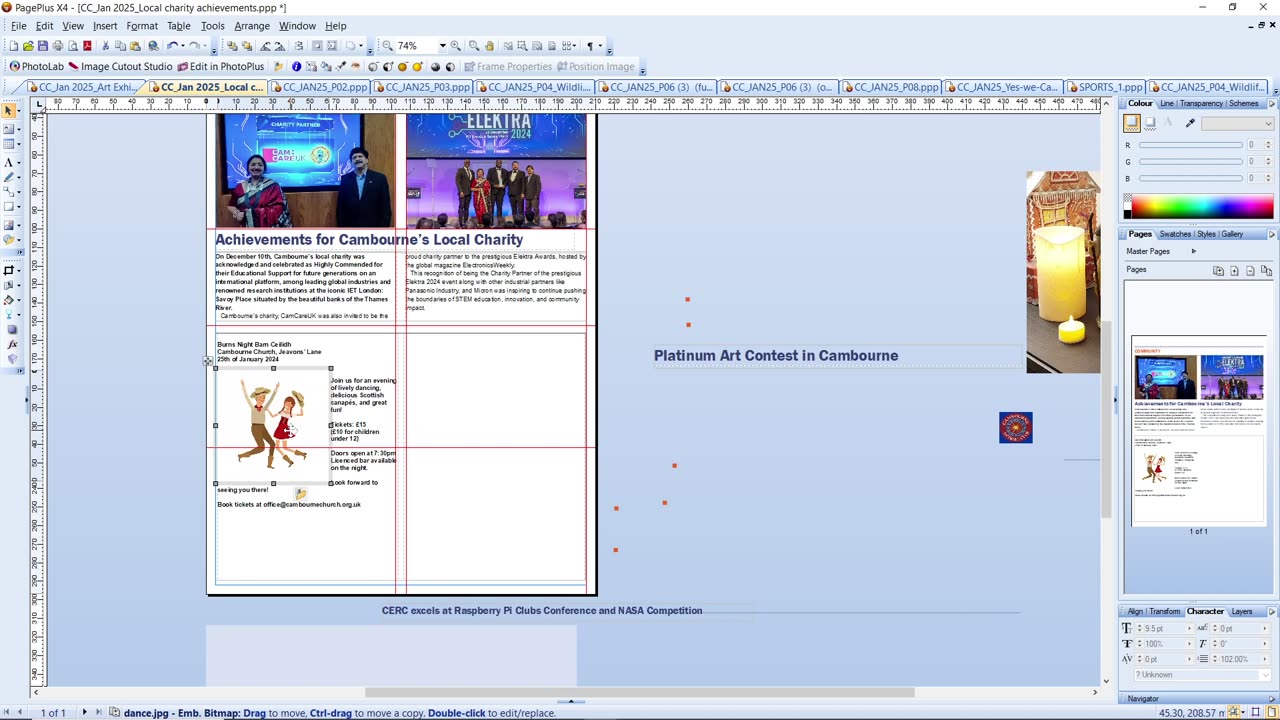
Task: Click the Zoom Out magnifier icon
Action: [388, 46]
